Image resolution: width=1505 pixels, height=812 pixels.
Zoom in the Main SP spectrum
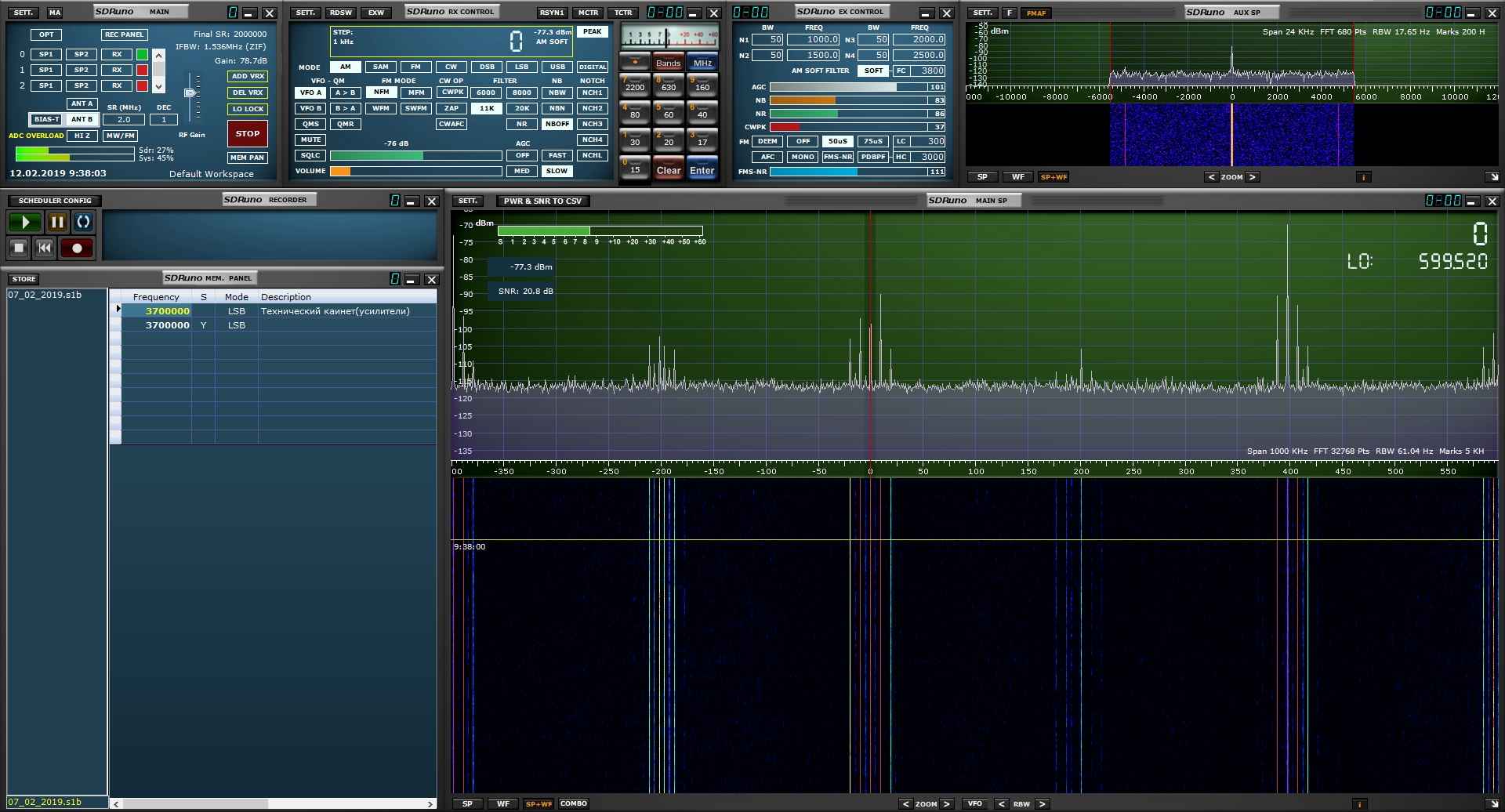coord(947,803)
